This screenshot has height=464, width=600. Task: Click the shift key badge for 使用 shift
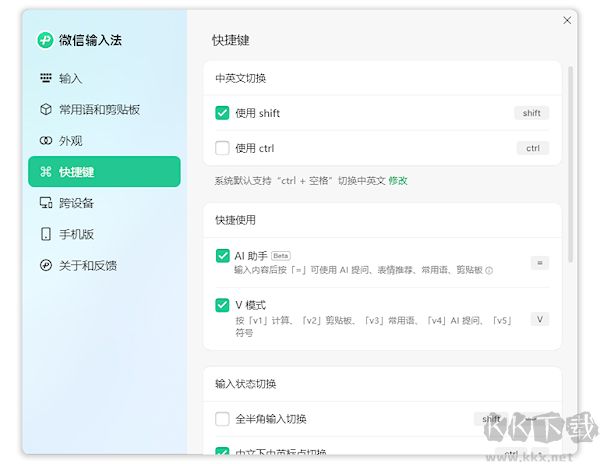532,113
